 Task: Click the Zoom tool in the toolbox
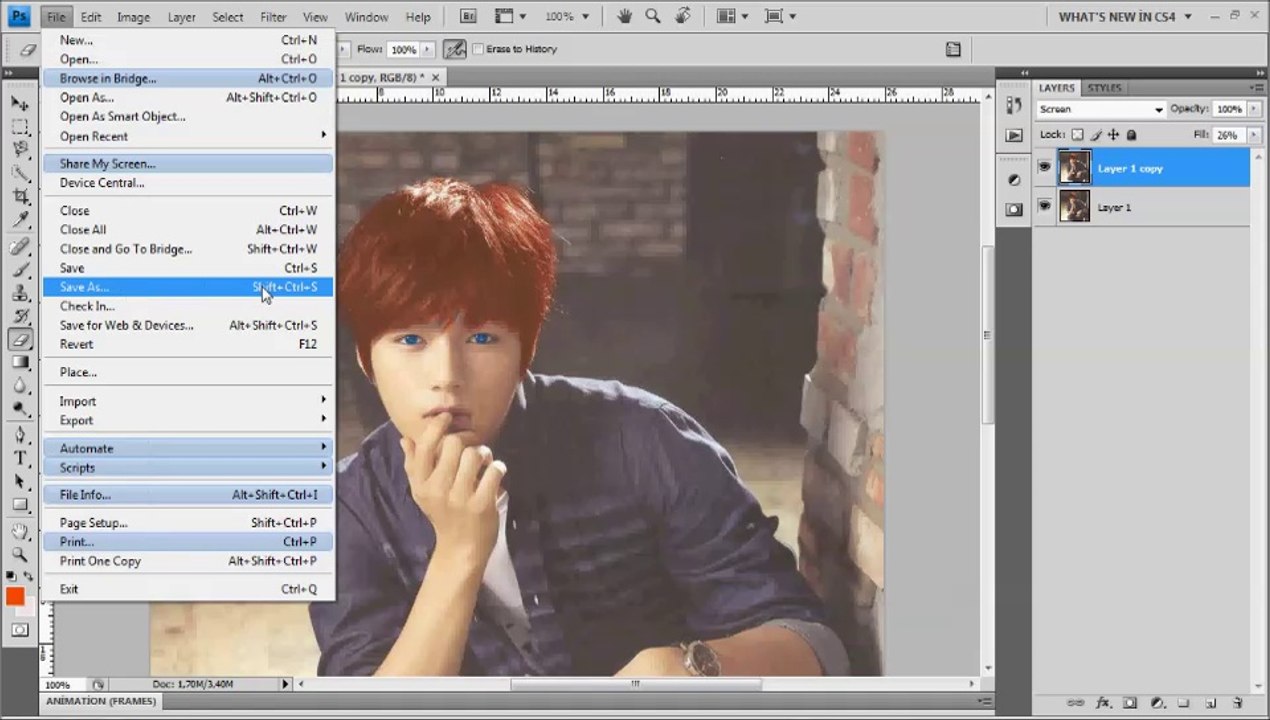tap(20, 553)
